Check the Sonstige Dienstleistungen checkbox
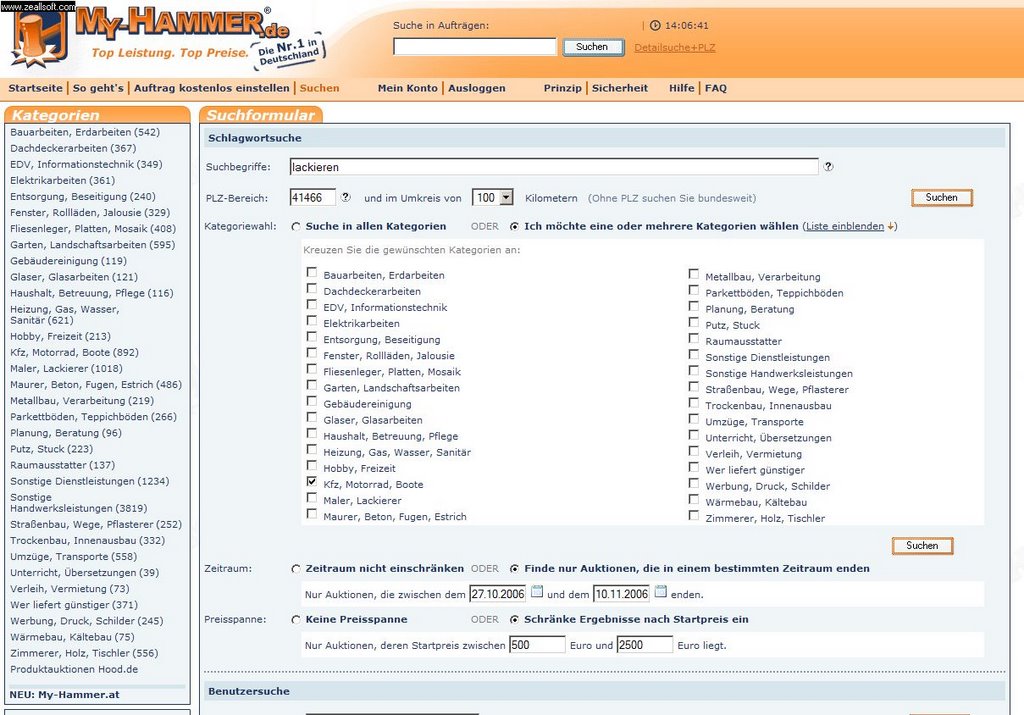This screenshot has height=715, width=1024. (694, 355)
